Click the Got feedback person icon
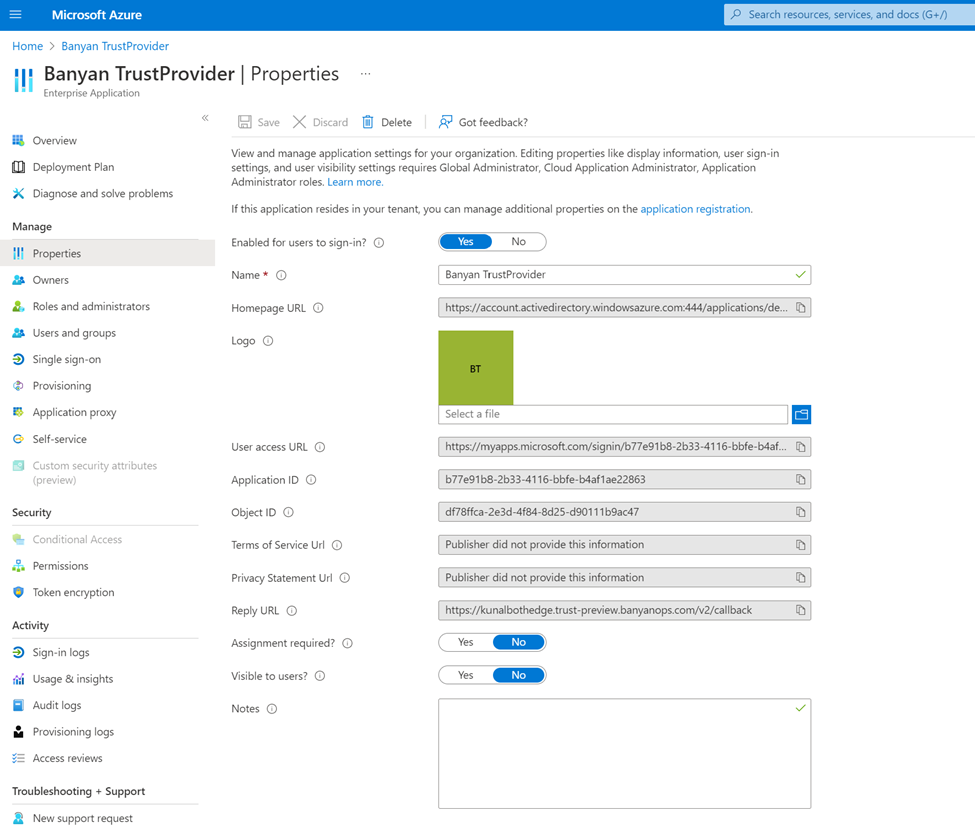975x833 pixels. [x=445, y=122]
